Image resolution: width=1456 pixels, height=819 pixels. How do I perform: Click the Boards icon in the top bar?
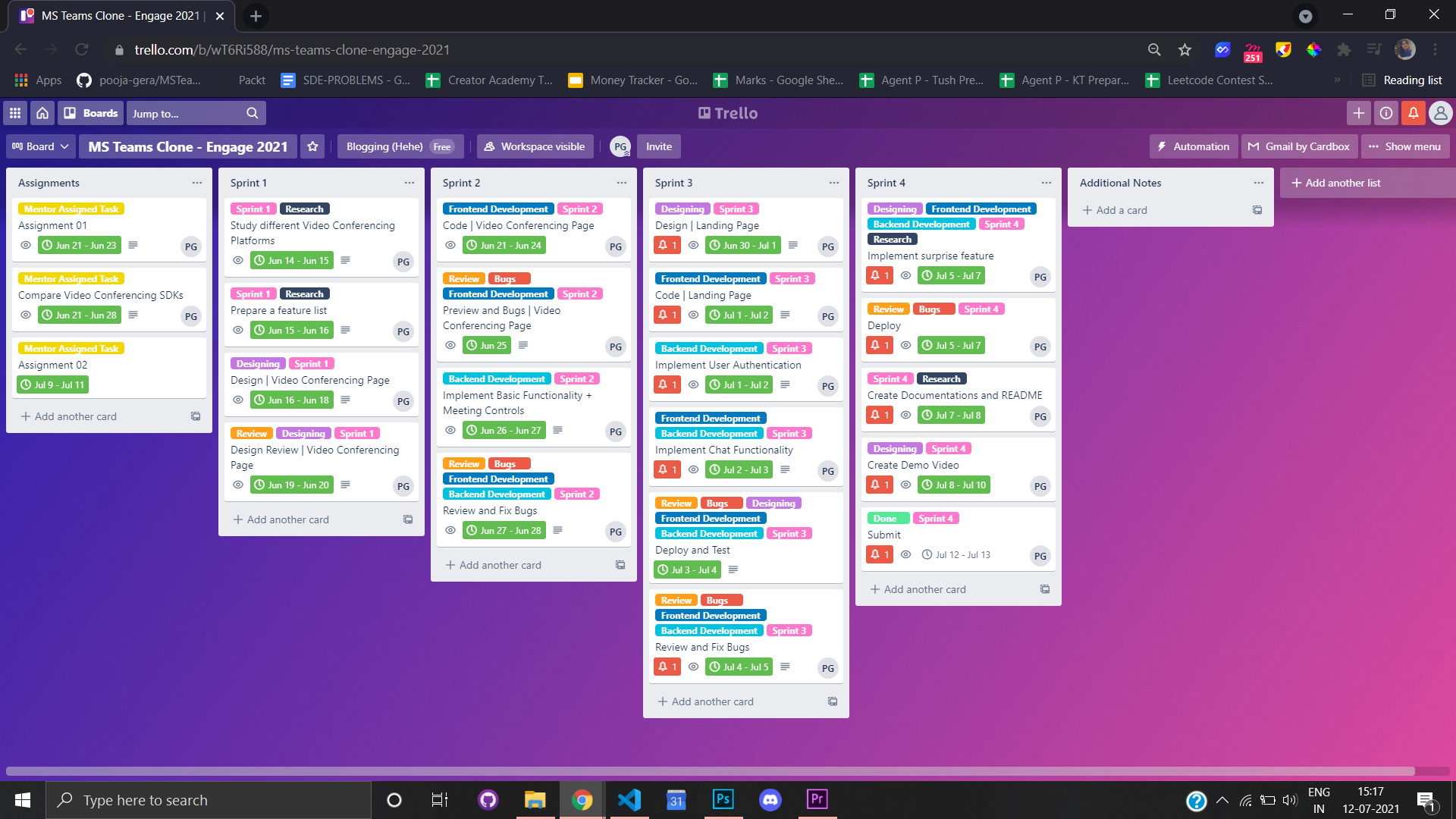click(x=90, y=113)
